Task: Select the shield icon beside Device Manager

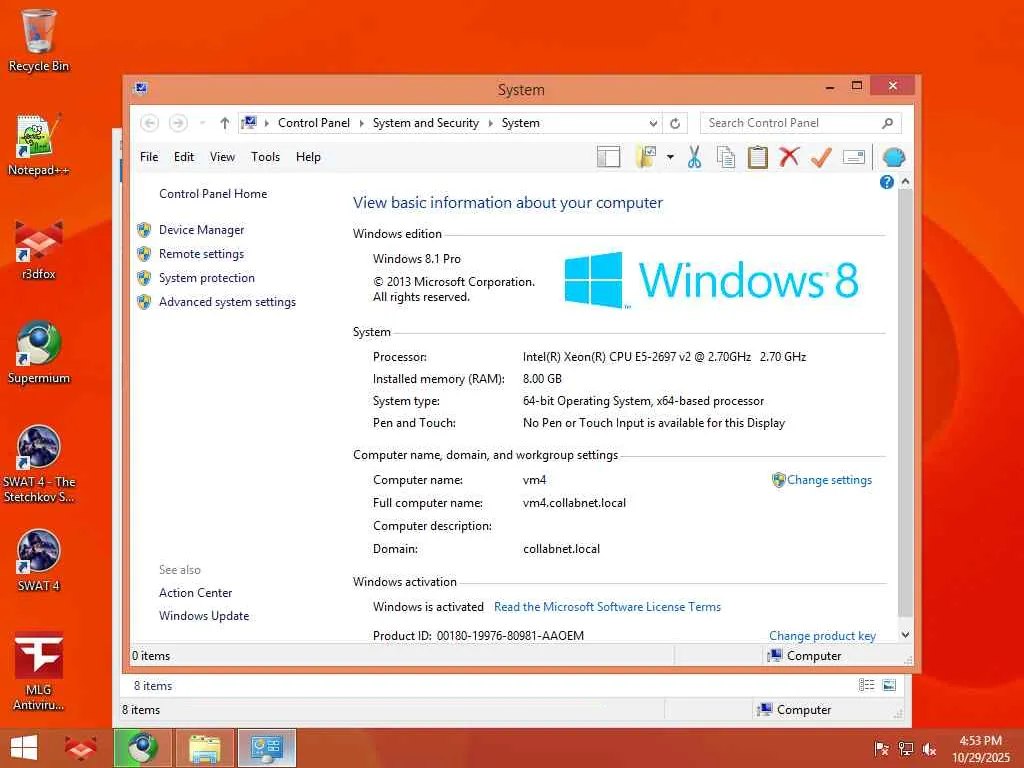Action: [144, 230]
